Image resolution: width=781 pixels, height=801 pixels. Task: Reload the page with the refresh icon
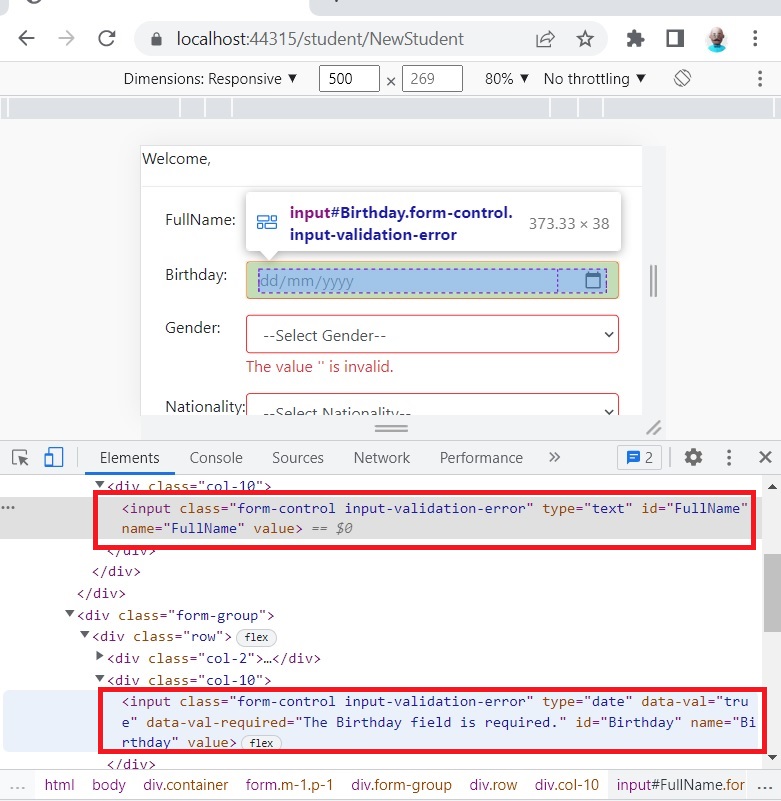(x=107, y=38)
